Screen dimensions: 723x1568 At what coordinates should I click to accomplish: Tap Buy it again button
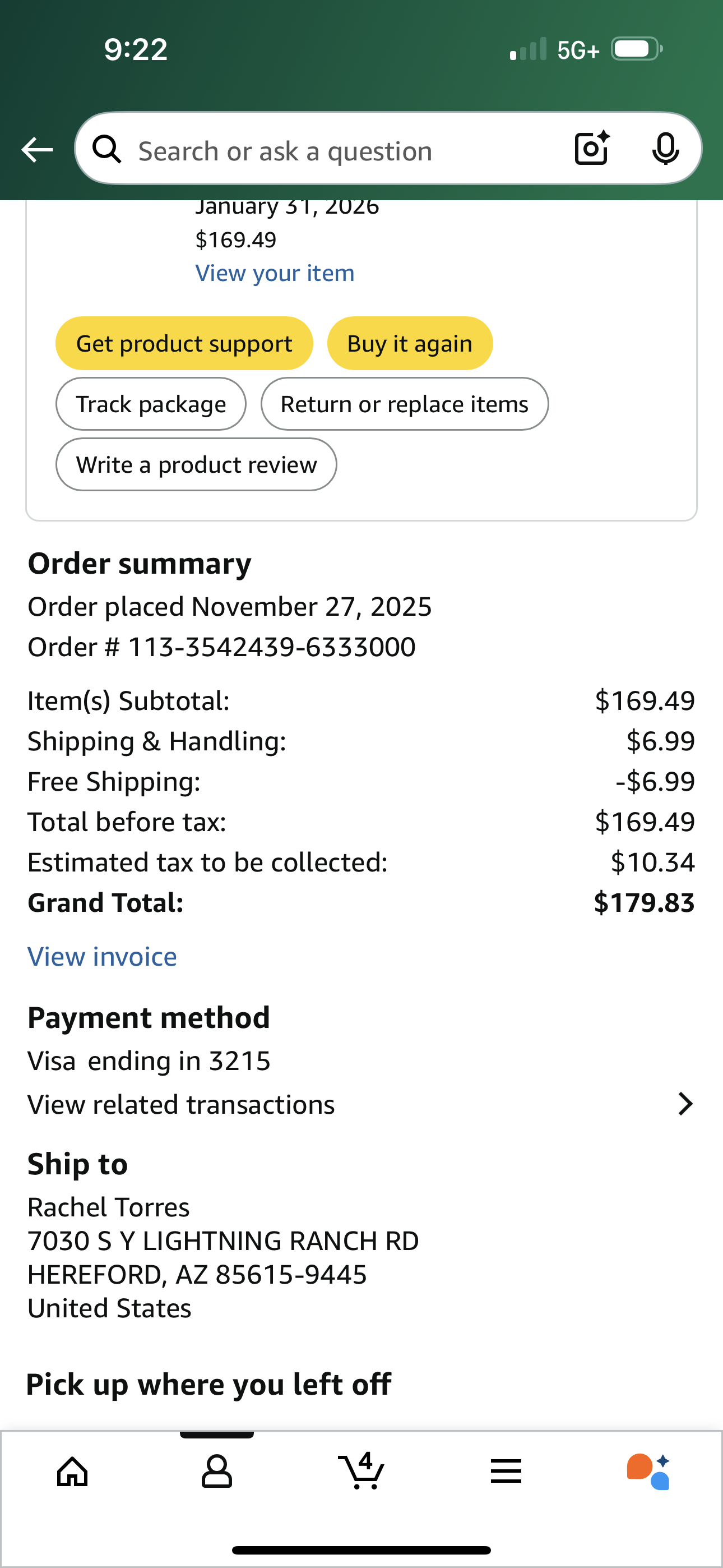[x=410, y=343]
